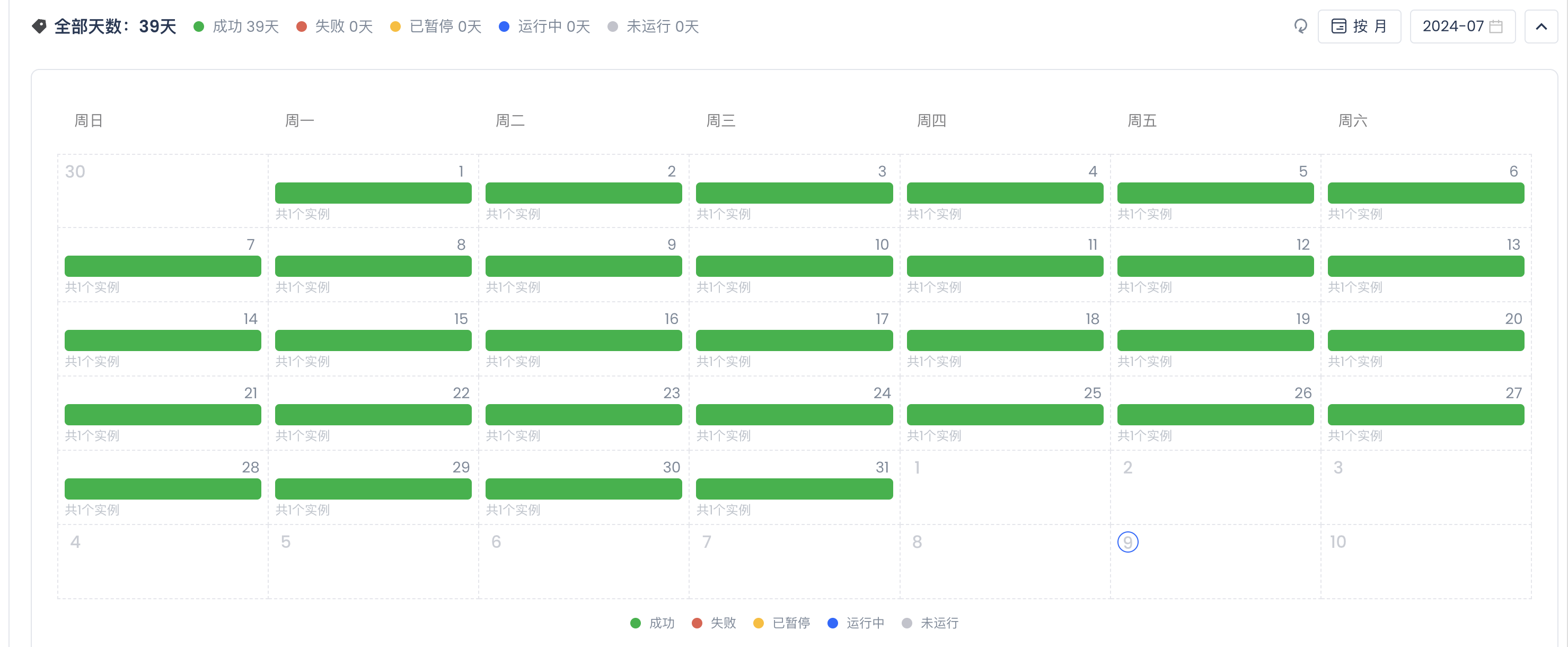The image size is (1568, 647).
Task: Select the circled date 9 in August
Action: point(1127,541)
